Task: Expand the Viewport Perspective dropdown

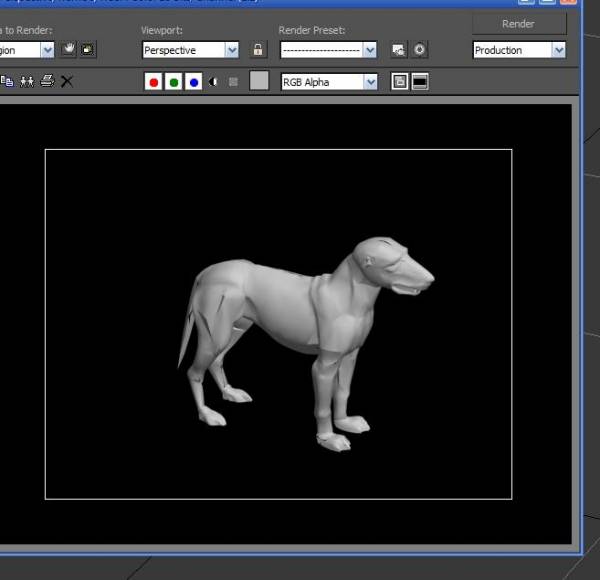Action: [x=232, y=50]
